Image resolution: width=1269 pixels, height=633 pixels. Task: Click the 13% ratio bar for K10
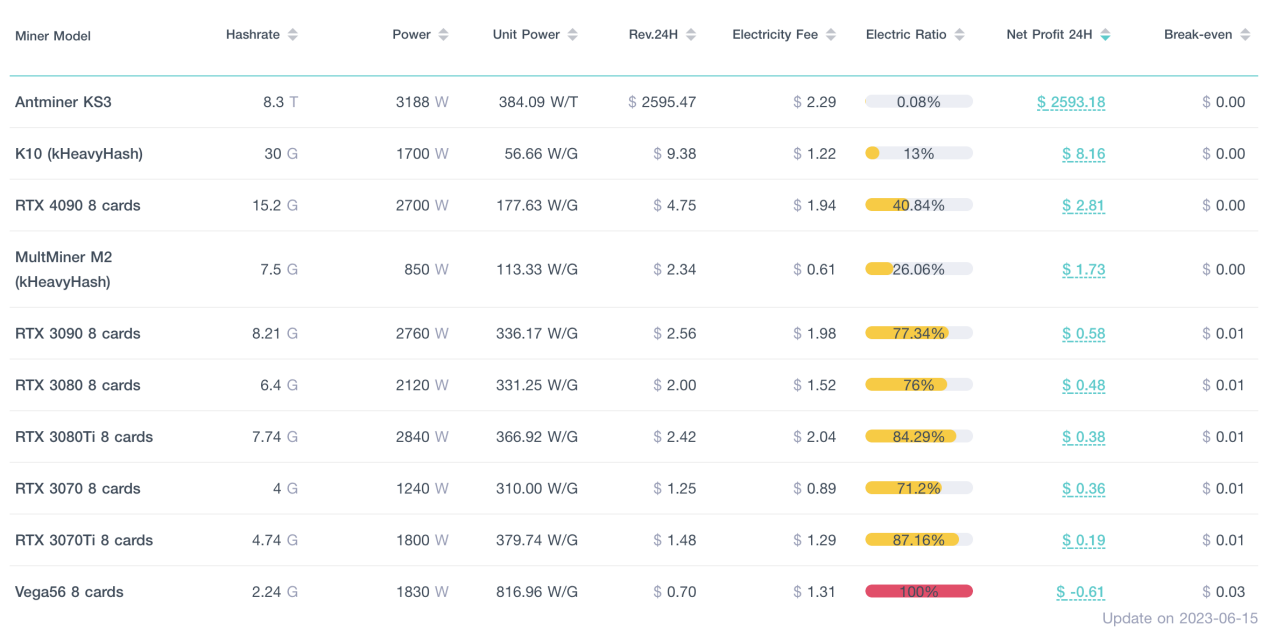pyautogui.click(x=918, y=153)
